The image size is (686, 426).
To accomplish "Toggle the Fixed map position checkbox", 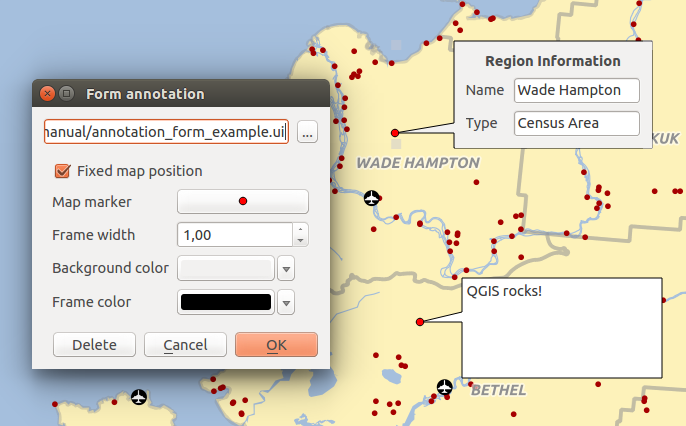I will tap(64, 171).
